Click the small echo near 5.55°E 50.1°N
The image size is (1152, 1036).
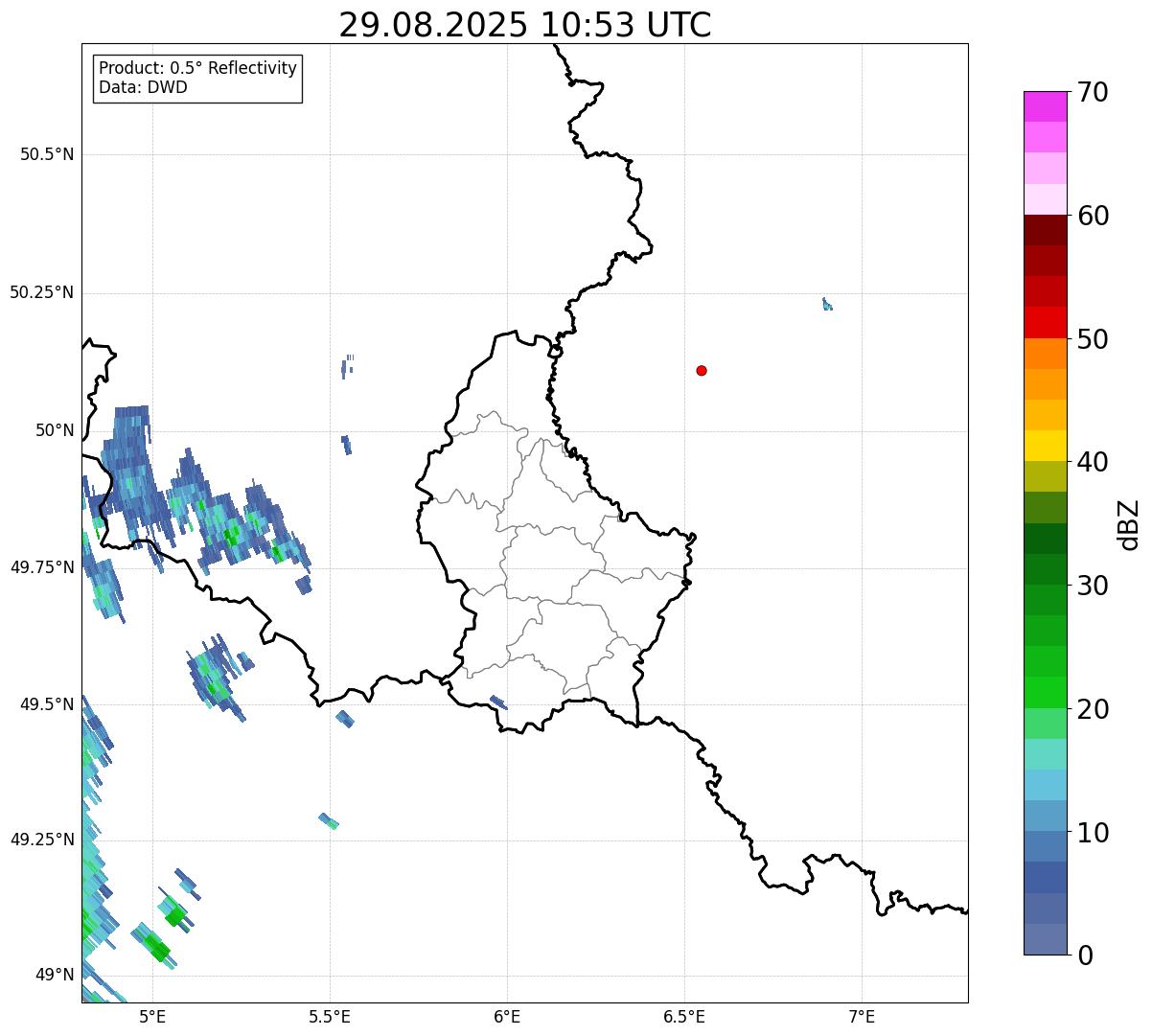pyautogui.click(x=347, y=366)
